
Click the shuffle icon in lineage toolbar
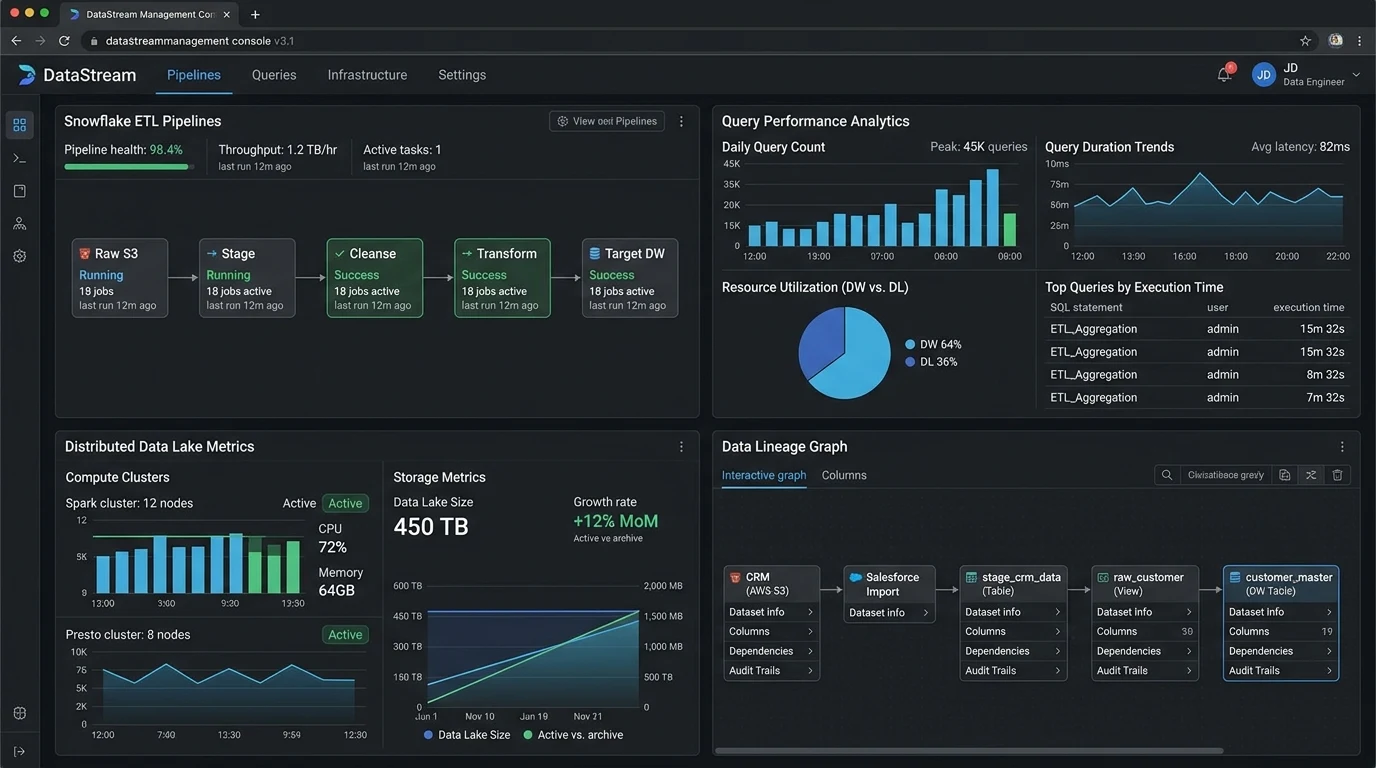pos(1311,475)
